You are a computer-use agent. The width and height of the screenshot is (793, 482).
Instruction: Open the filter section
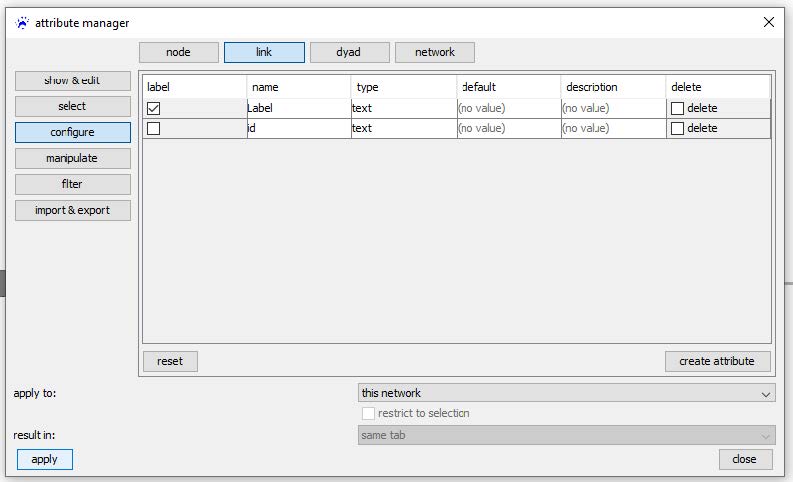pos(72,184)
